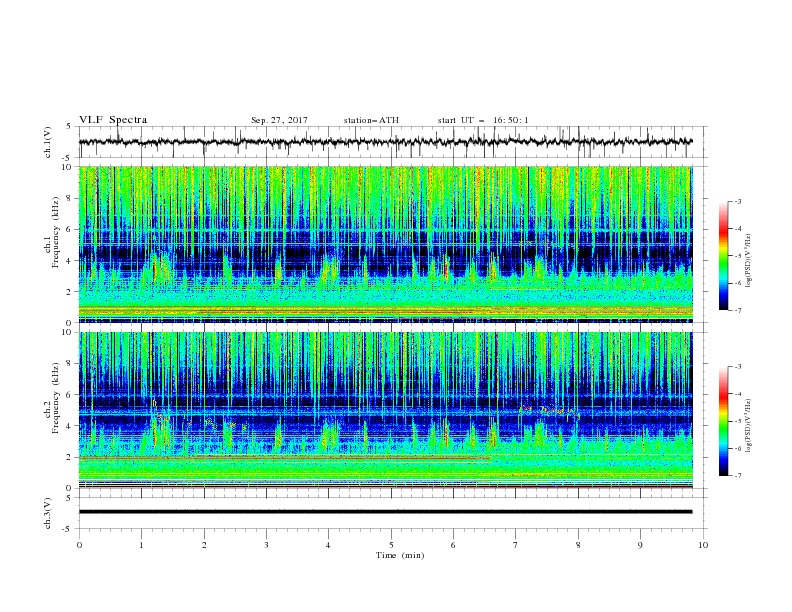
Task: Click the time axis tick label '10'
Action: pyautogui.click(x=703, y=545)
